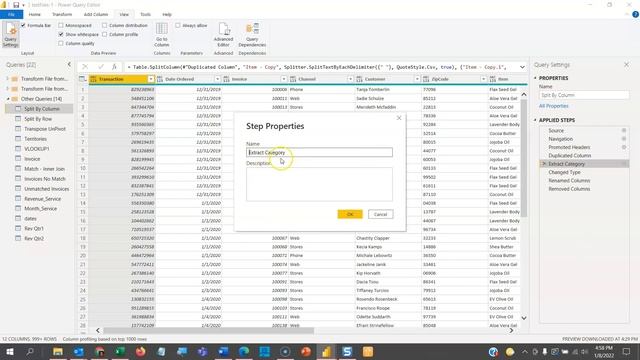
Task: Open Query Dependencies view
Action: coord(252,35)
